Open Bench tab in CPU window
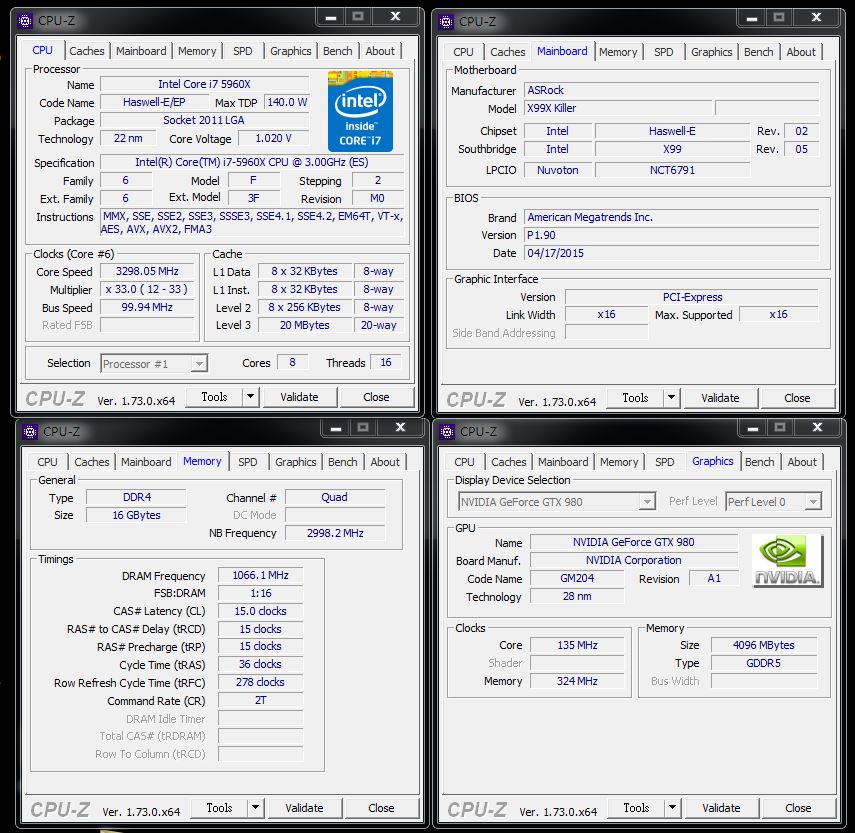This screenshot has height=833, width=855. click(x=338, y=51)
